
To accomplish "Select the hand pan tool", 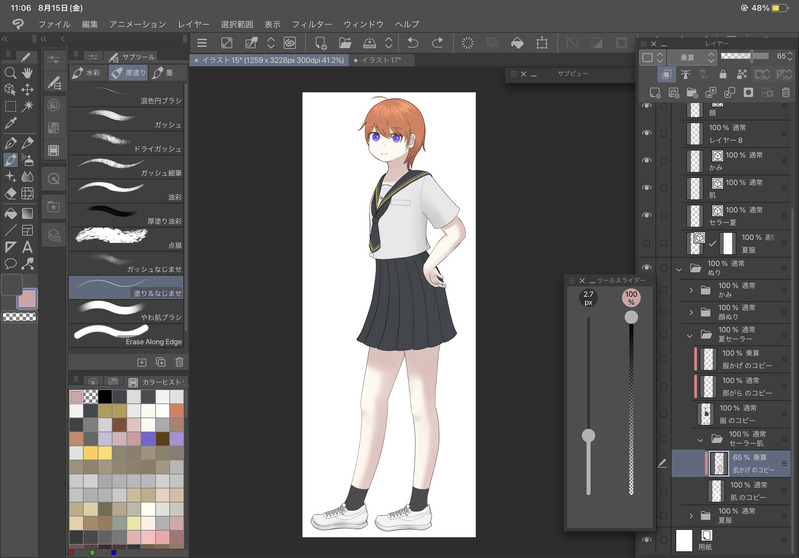I will (x=27, y=73).
